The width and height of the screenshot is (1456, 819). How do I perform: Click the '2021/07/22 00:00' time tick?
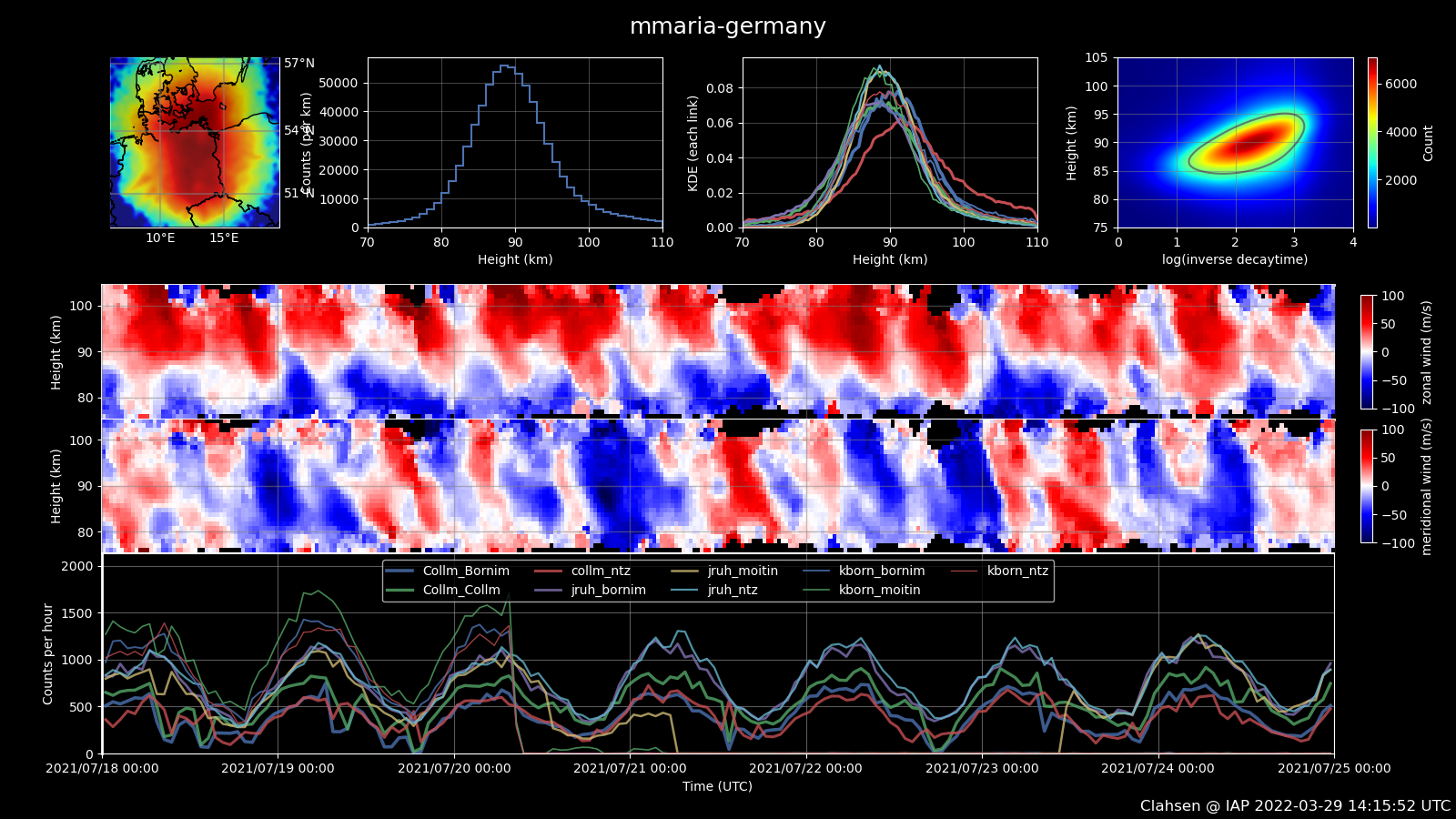pos(805,768)
